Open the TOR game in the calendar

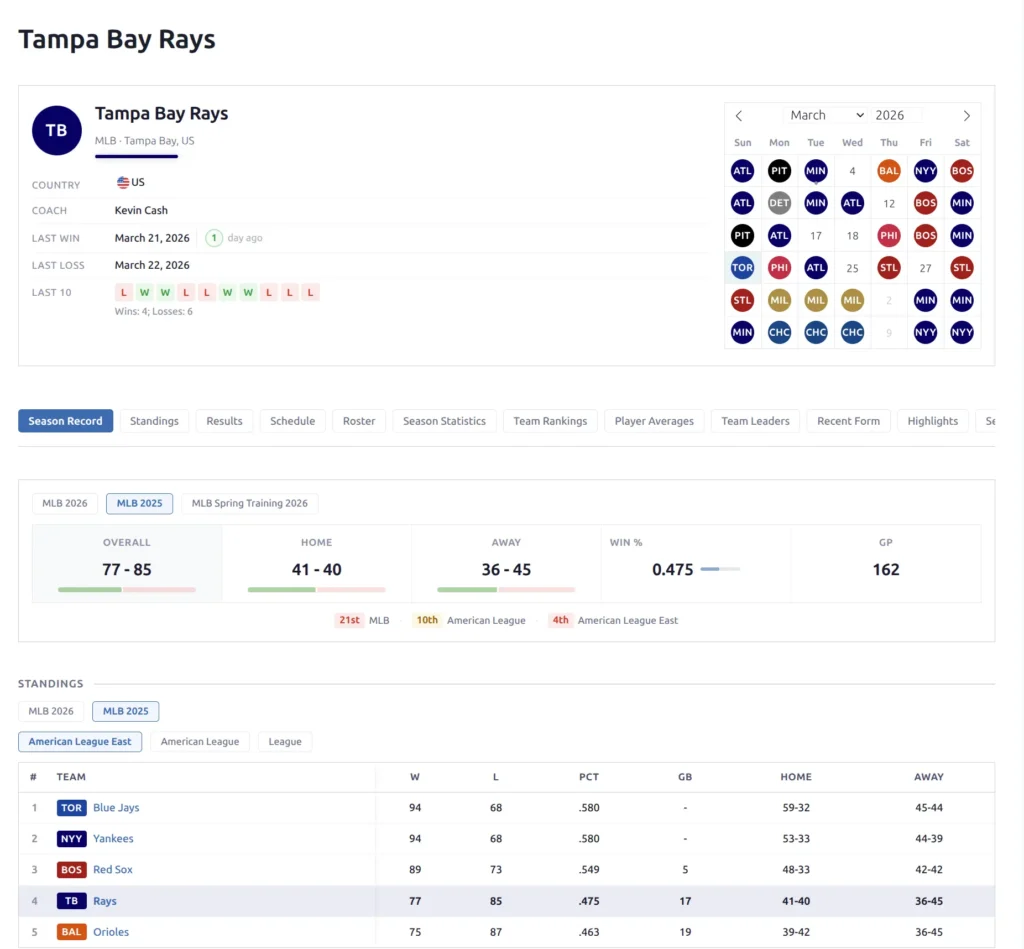click(x=743, y=268)
